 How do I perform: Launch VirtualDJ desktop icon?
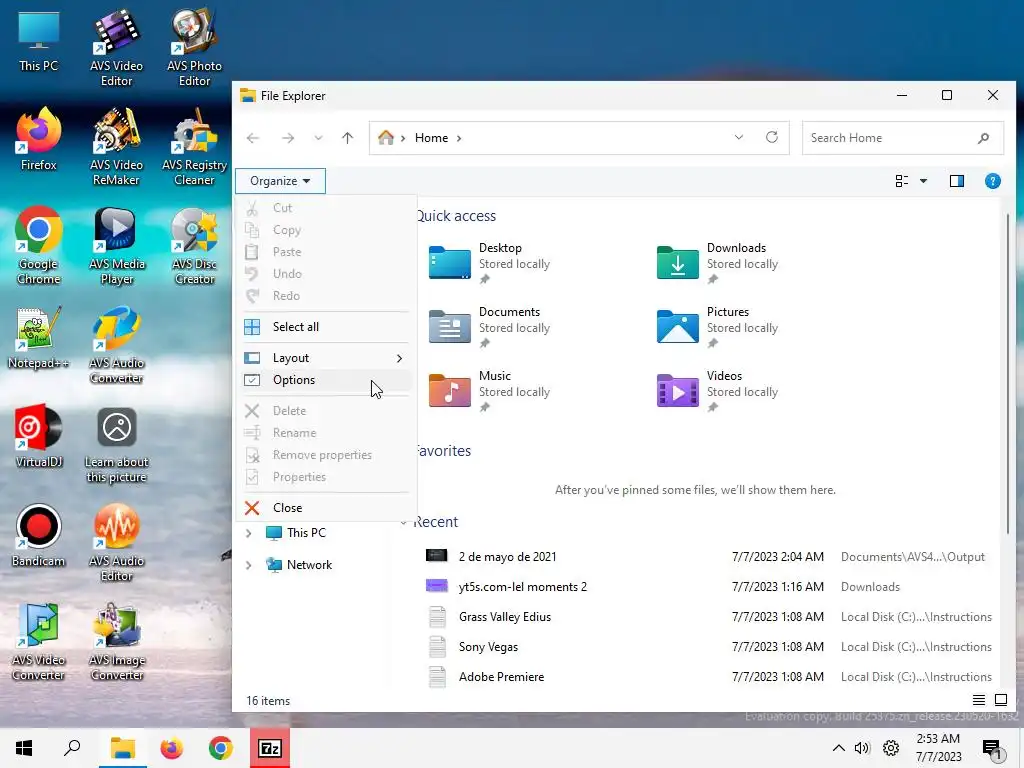[39, 438]
